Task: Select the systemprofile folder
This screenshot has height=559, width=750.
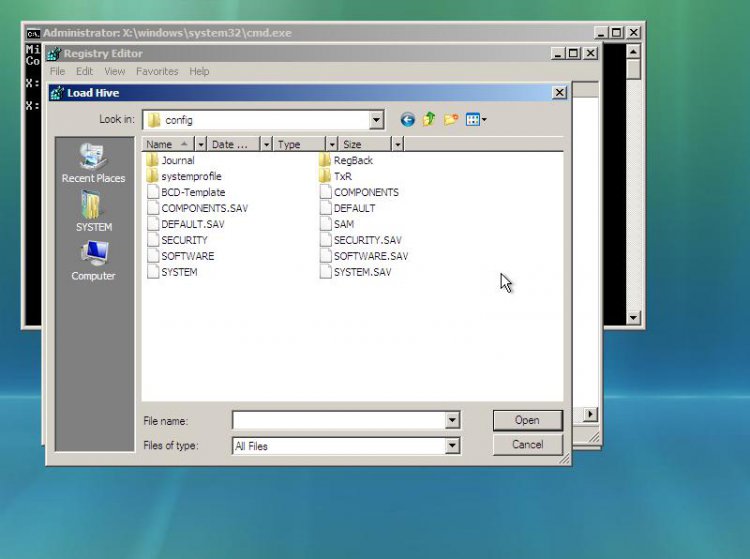Action: pos(184,176)
